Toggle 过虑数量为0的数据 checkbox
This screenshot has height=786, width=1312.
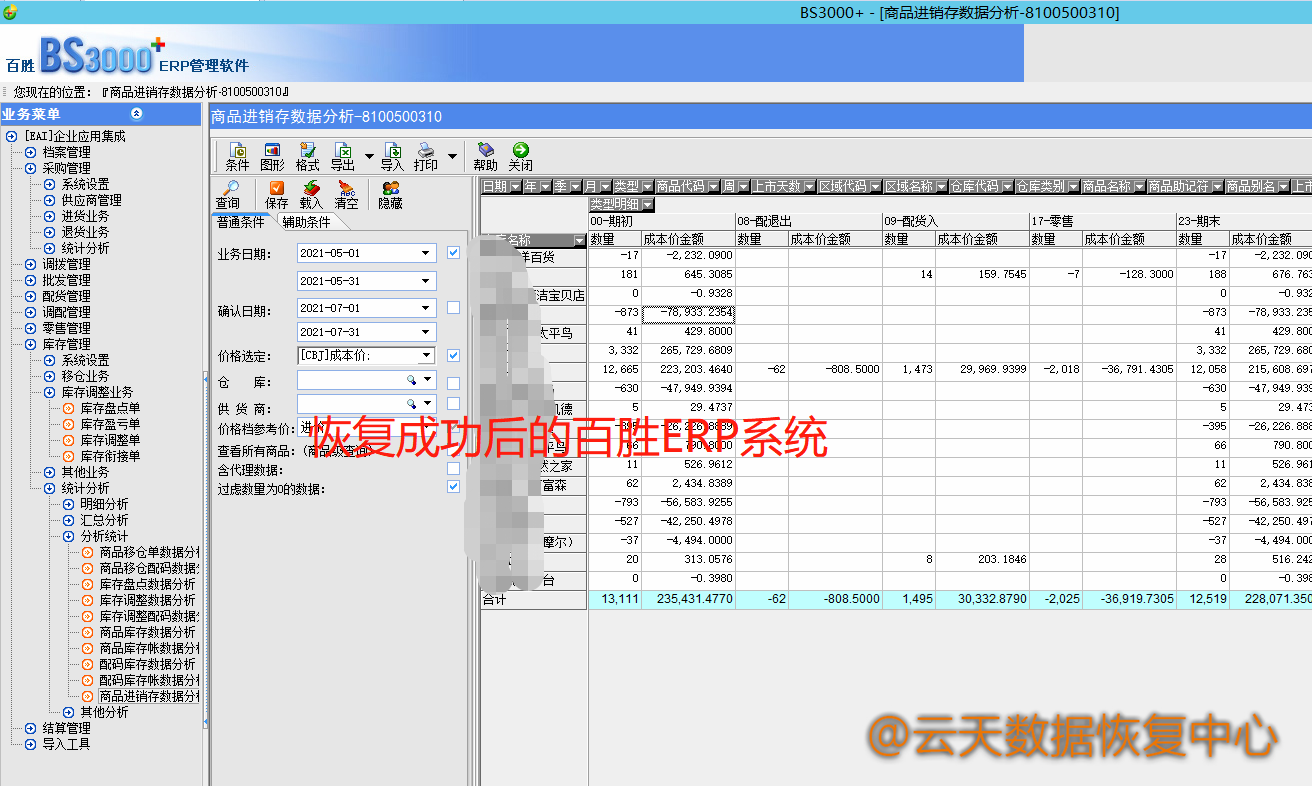pyautogui.click(x=453, y=487)
